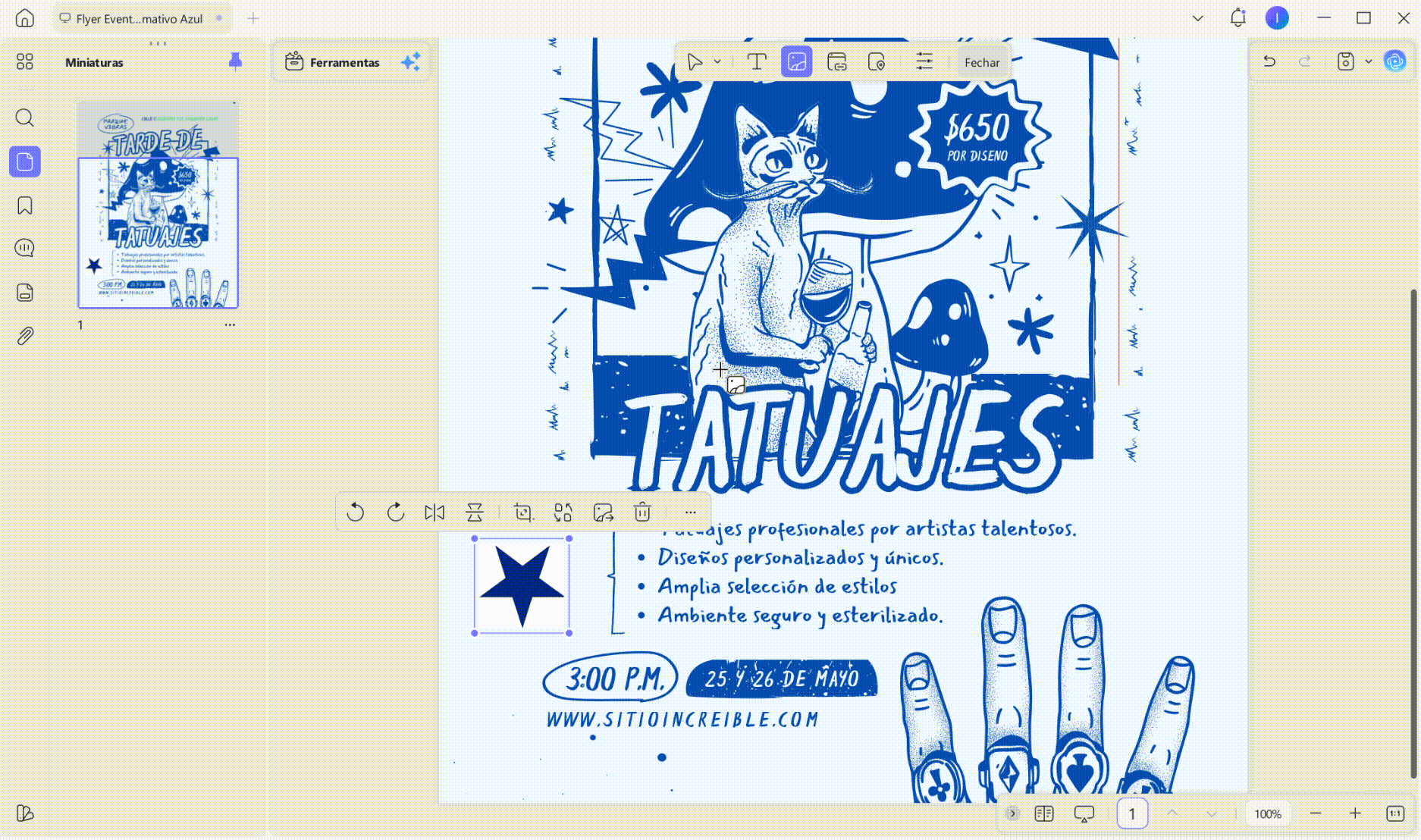Rotate image clockwise
Viewport: 1421px width, 840px height.
[396, 512]
